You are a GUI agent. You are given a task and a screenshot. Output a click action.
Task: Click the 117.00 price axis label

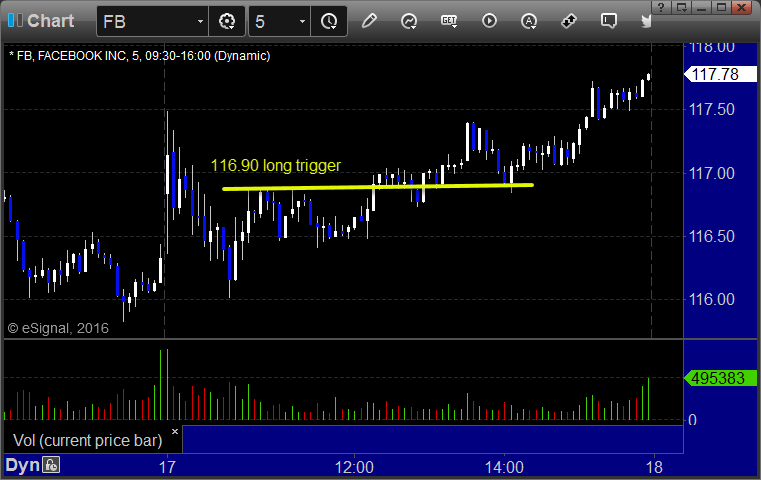[712, 173]
